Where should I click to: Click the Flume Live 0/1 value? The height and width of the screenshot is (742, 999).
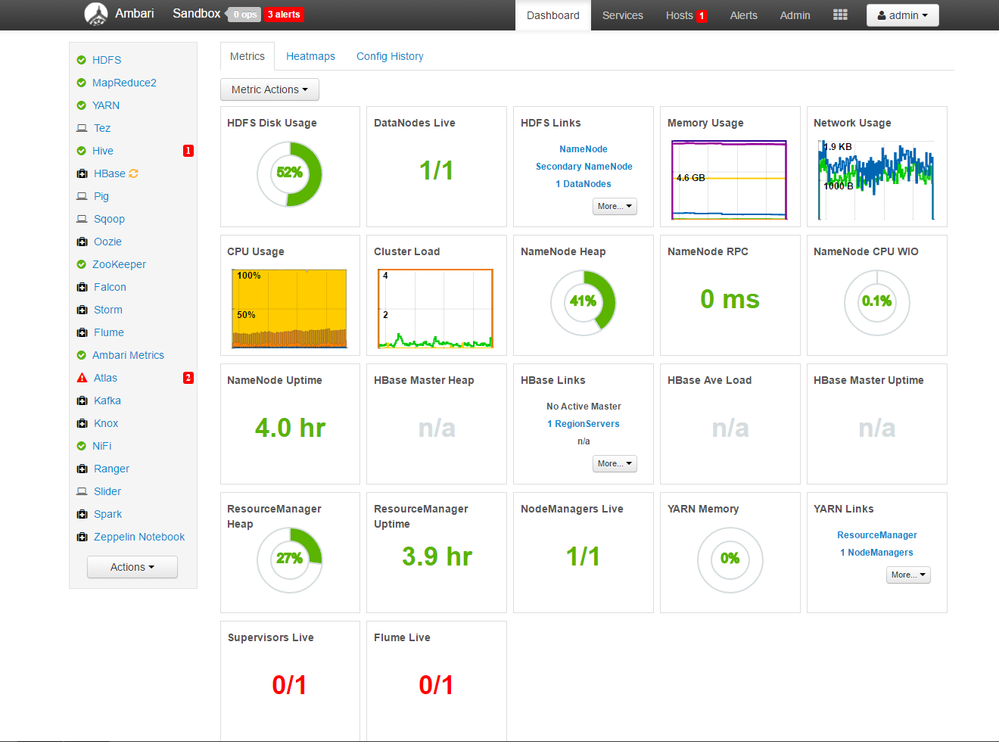(x=436, y=685)
